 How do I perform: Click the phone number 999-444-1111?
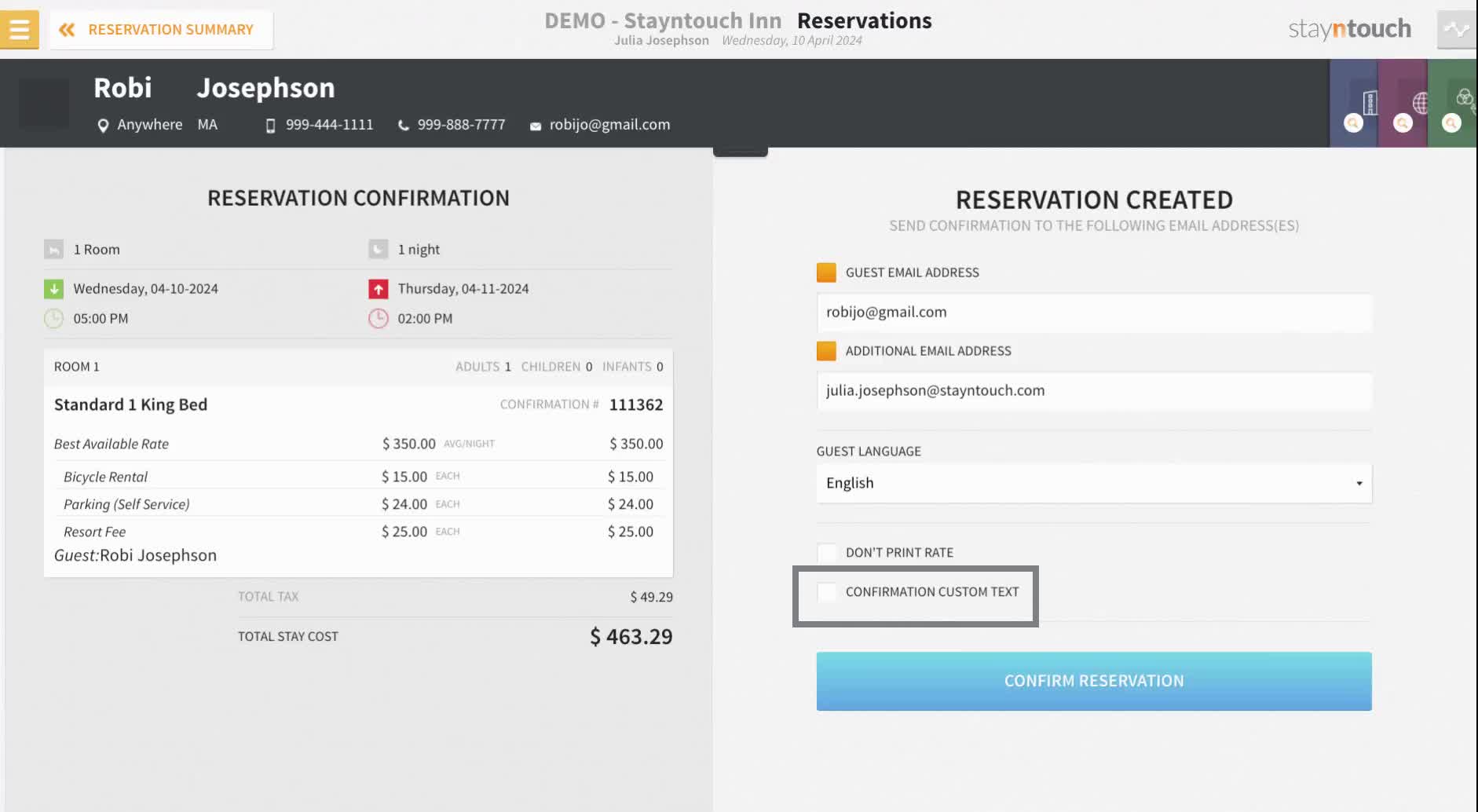click(x=330, y=125)
